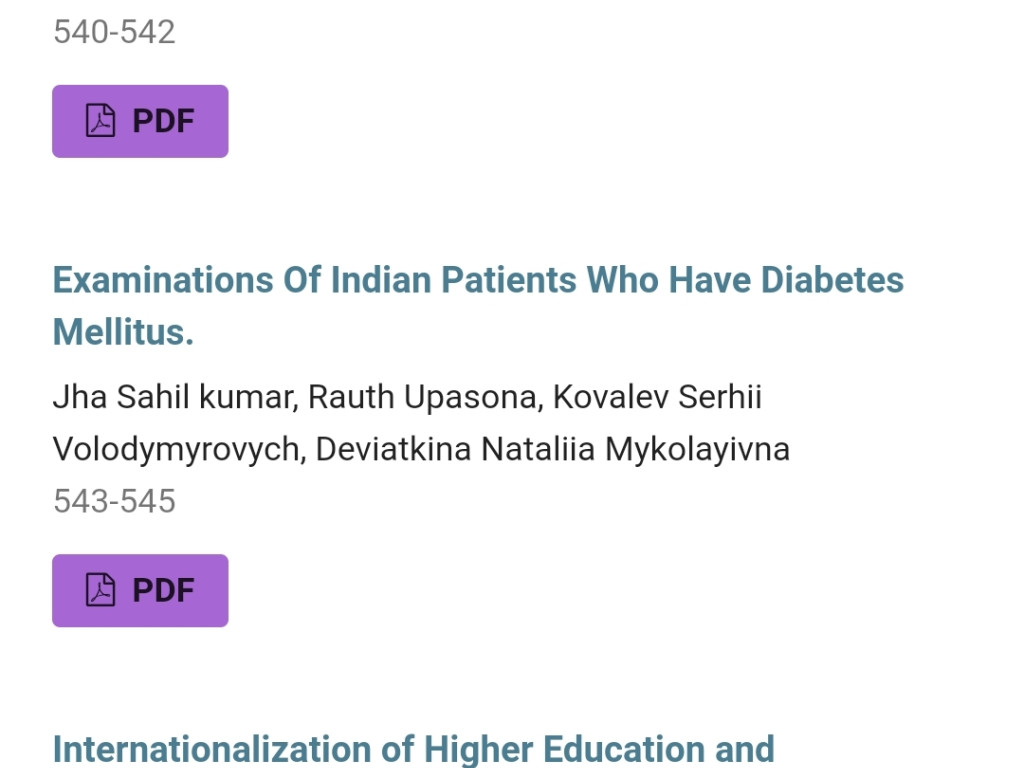Click author name Deviatkina Nataliia Mykolayivna
1024x768 pixels.
[x=552, y=449]
